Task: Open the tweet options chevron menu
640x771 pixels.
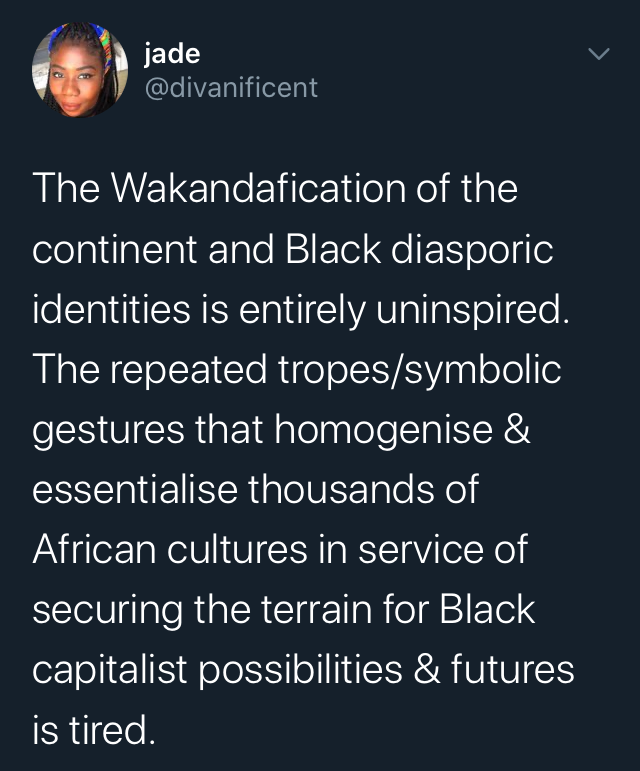Action: point(599,54)
